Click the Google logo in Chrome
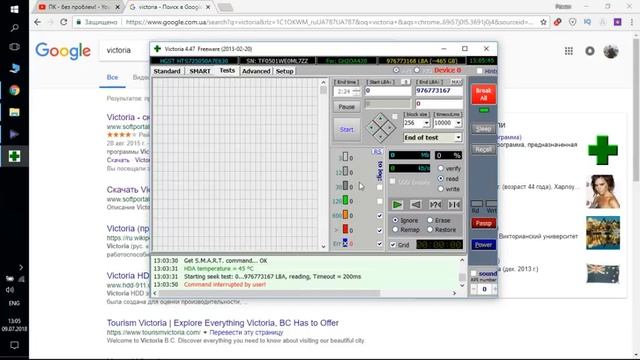Screen dimensions: 640x360 [x=63, y=51]
